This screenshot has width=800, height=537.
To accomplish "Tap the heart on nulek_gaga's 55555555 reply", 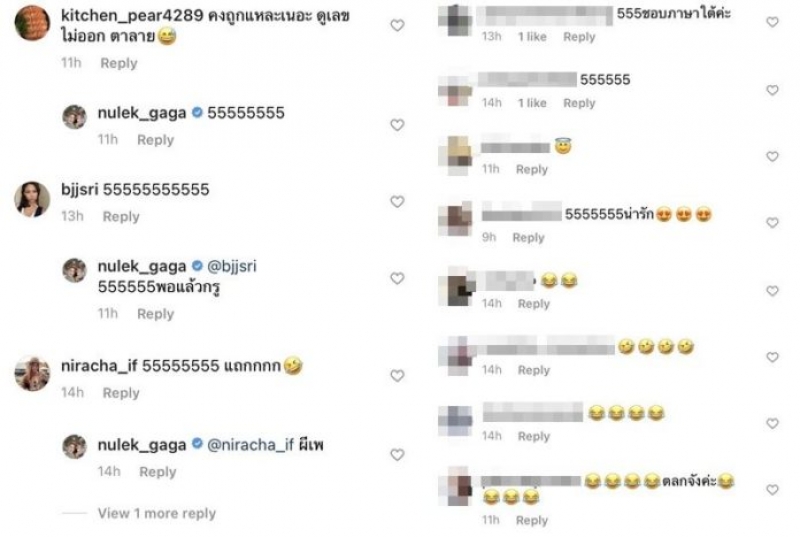I will [397, 125].
